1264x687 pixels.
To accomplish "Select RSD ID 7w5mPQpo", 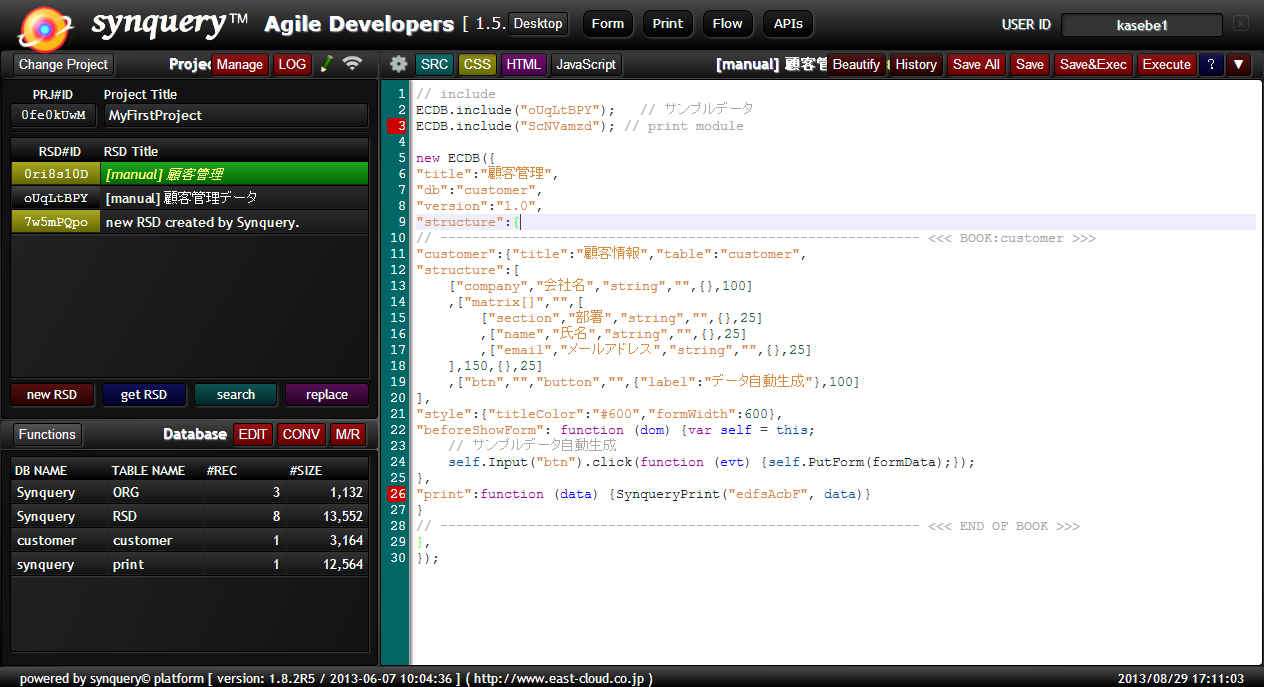I will [56, 222].
